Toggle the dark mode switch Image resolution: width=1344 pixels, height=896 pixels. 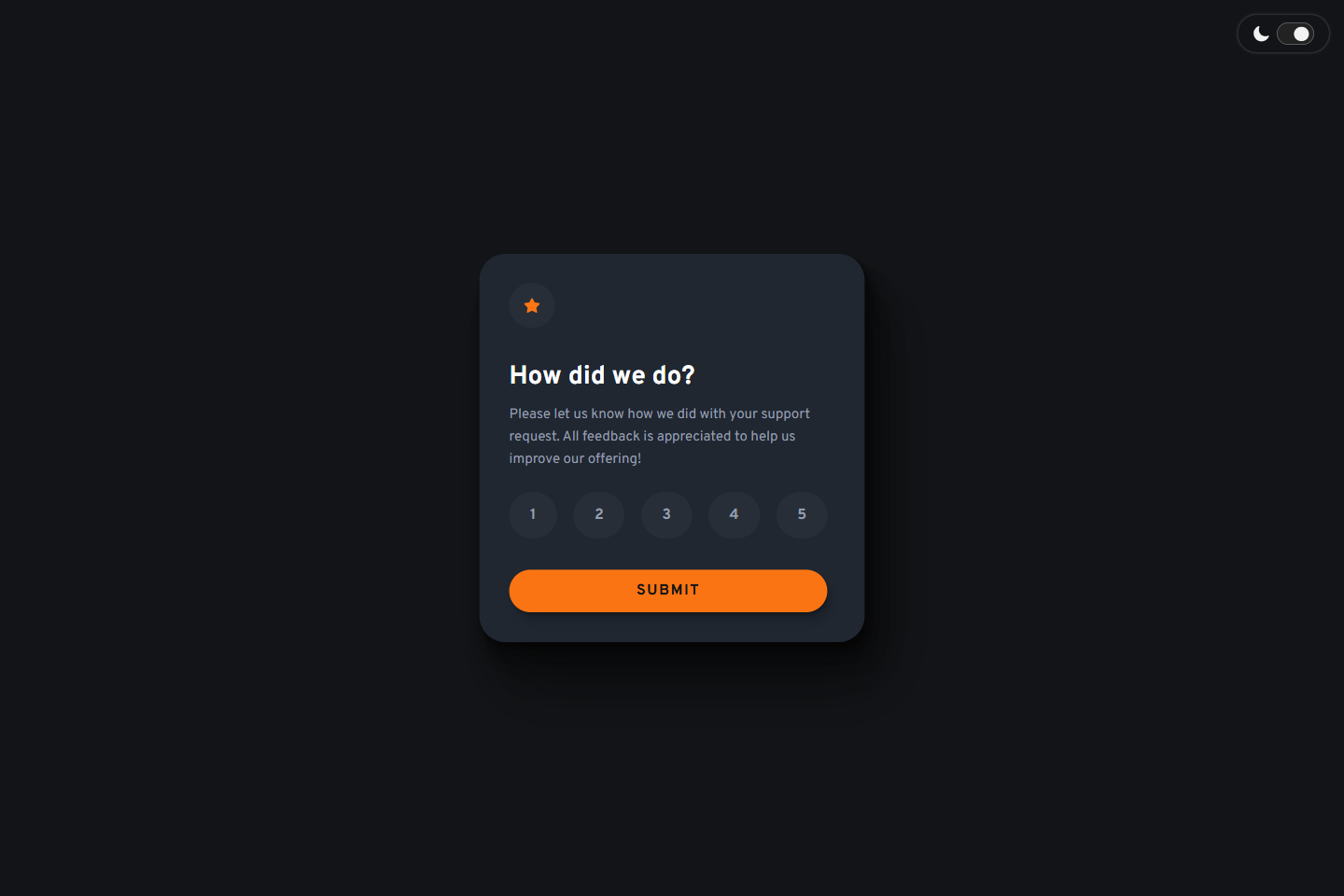tap(1295, 34)
